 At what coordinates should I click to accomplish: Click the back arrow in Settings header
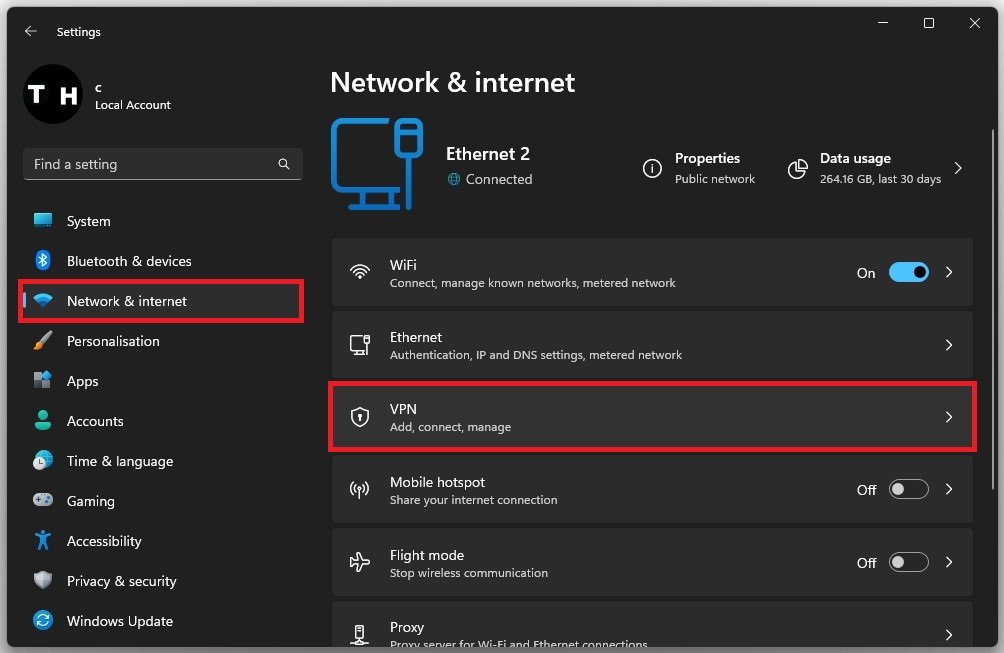click(x=31, y=32)
